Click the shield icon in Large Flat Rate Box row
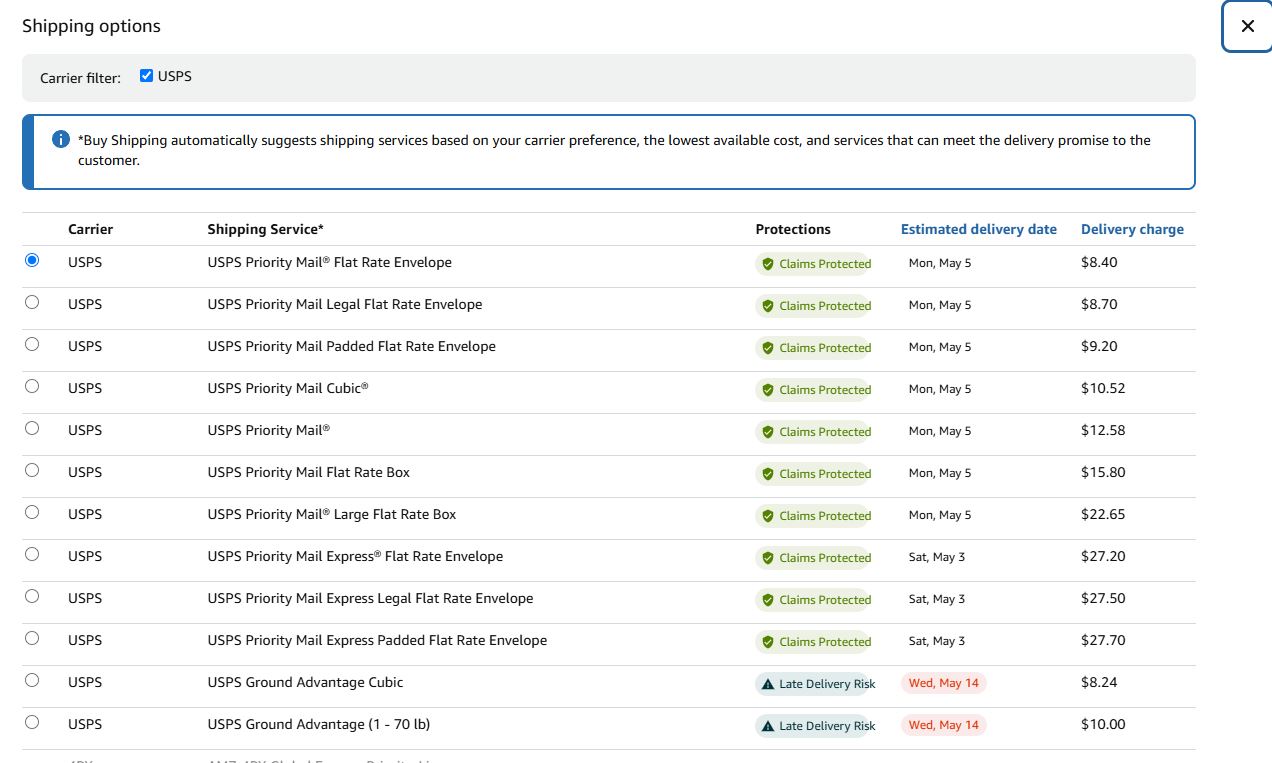 [768, 516]
